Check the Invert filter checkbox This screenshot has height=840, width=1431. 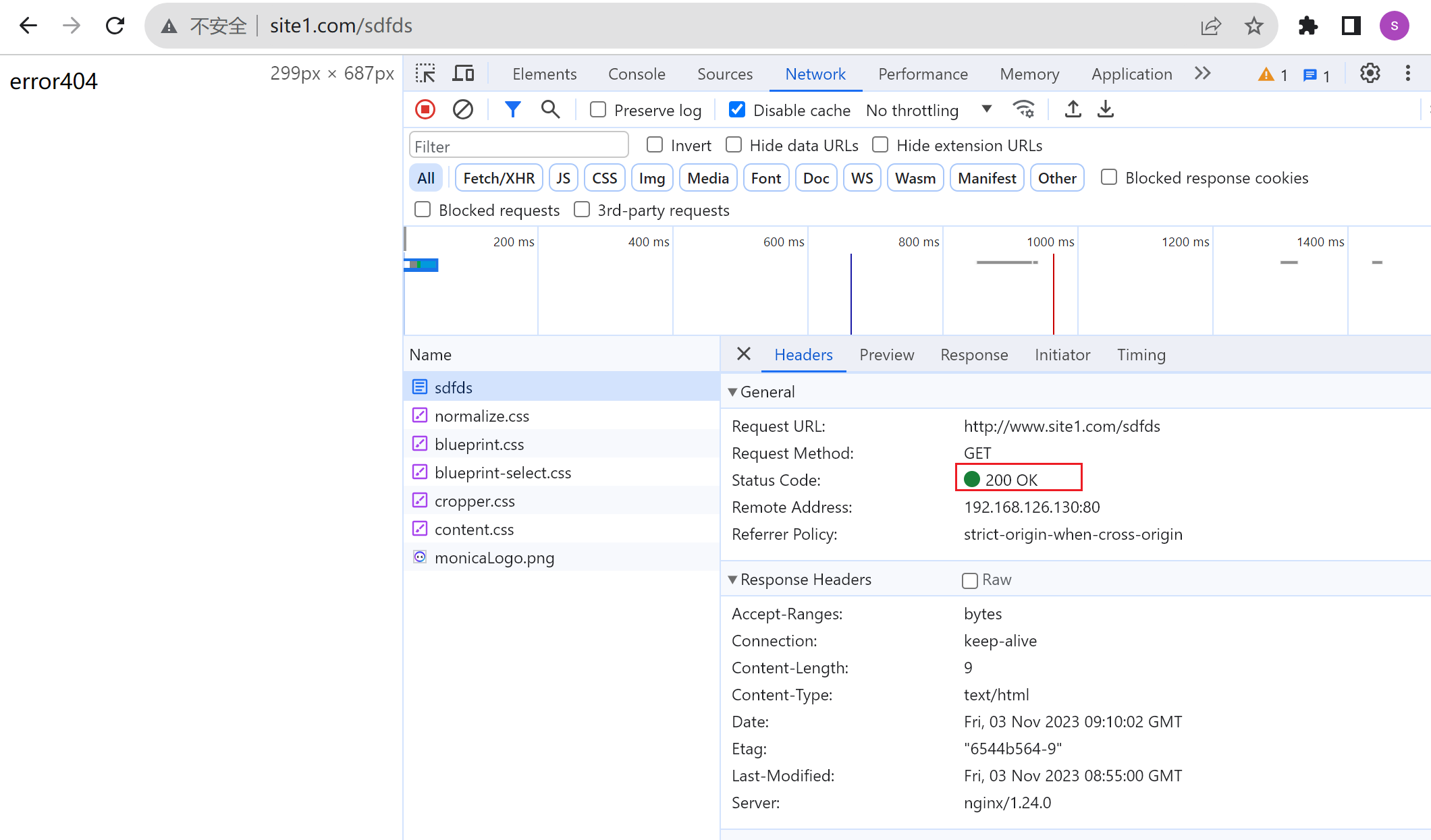pos(654,145)
